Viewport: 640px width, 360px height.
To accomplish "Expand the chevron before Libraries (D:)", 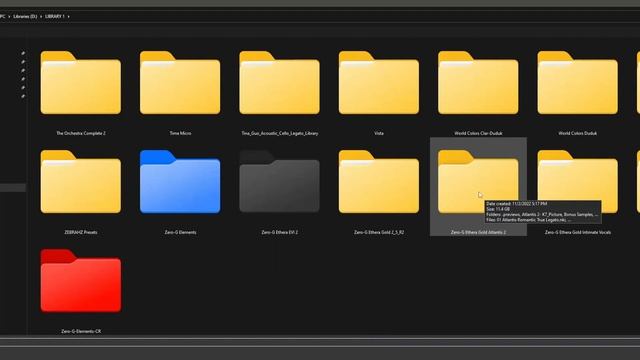I will click(9, 16).
